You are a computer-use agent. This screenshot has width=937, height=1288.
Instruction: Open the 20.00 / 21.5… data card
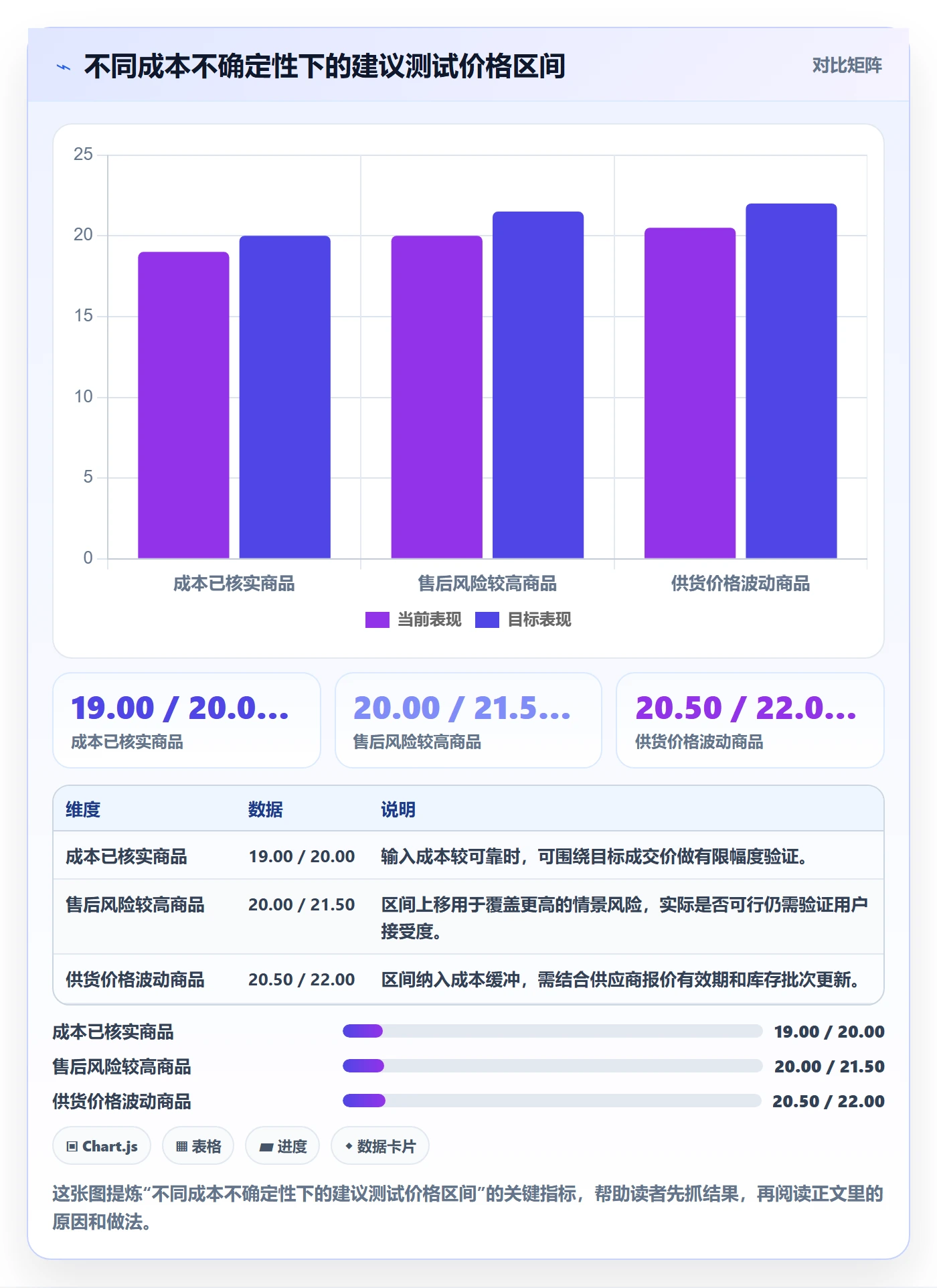point(468,720)
